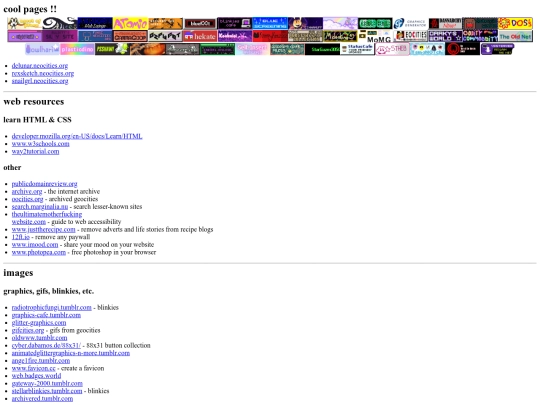540x405 pixels.
Task: Click The Old Net badge
Action: coord(516,36)
